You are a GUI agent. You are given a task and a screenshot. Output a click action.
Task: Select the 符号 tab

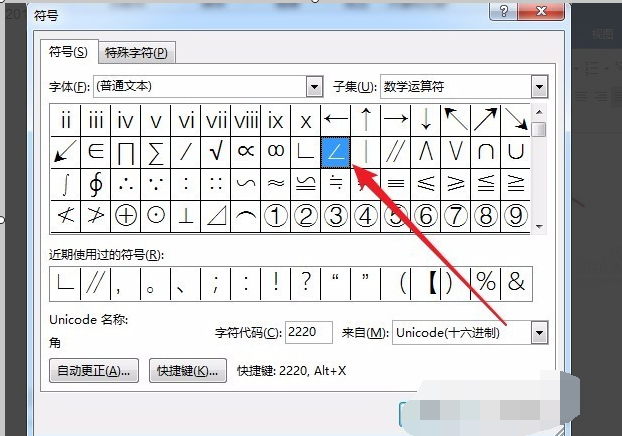pyautogui.click(x=67, y=52)
